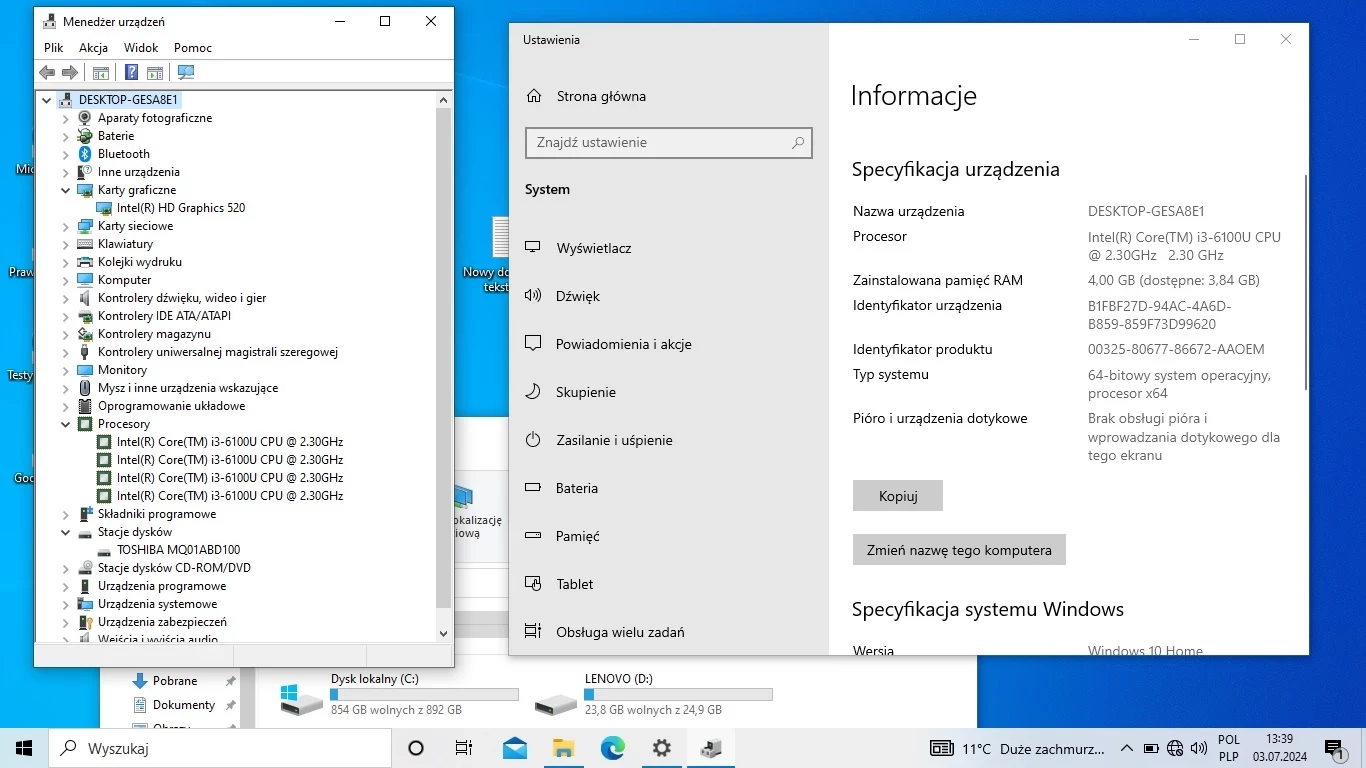Viewport: 1366px width, 768px height.
Task: Click LENOVO (D:) drive usage bar
Action: click(x=678, y=694)
